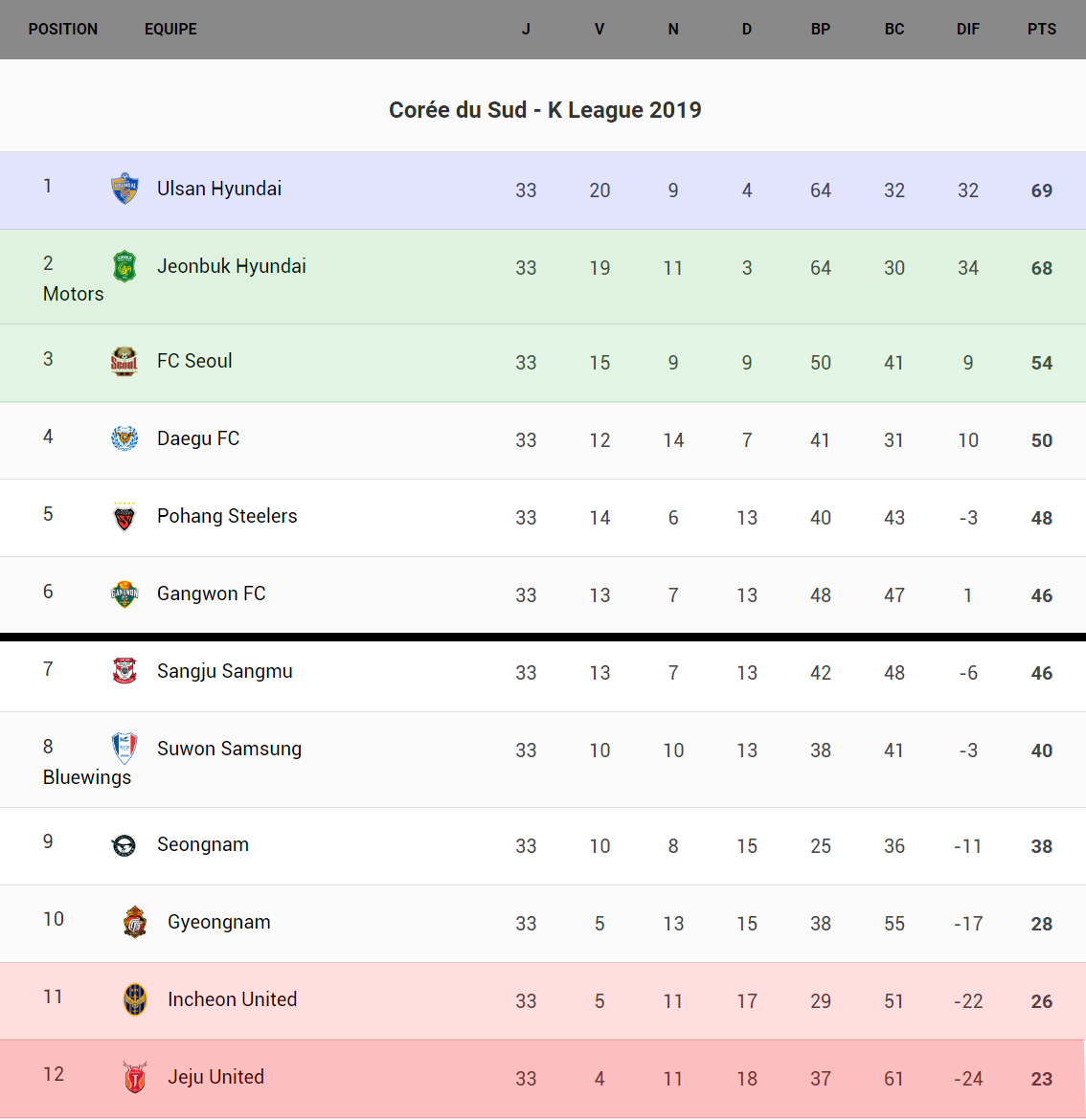Click the Daegu FC club crest
1086x1120 pixels.
tap(124, 438)
